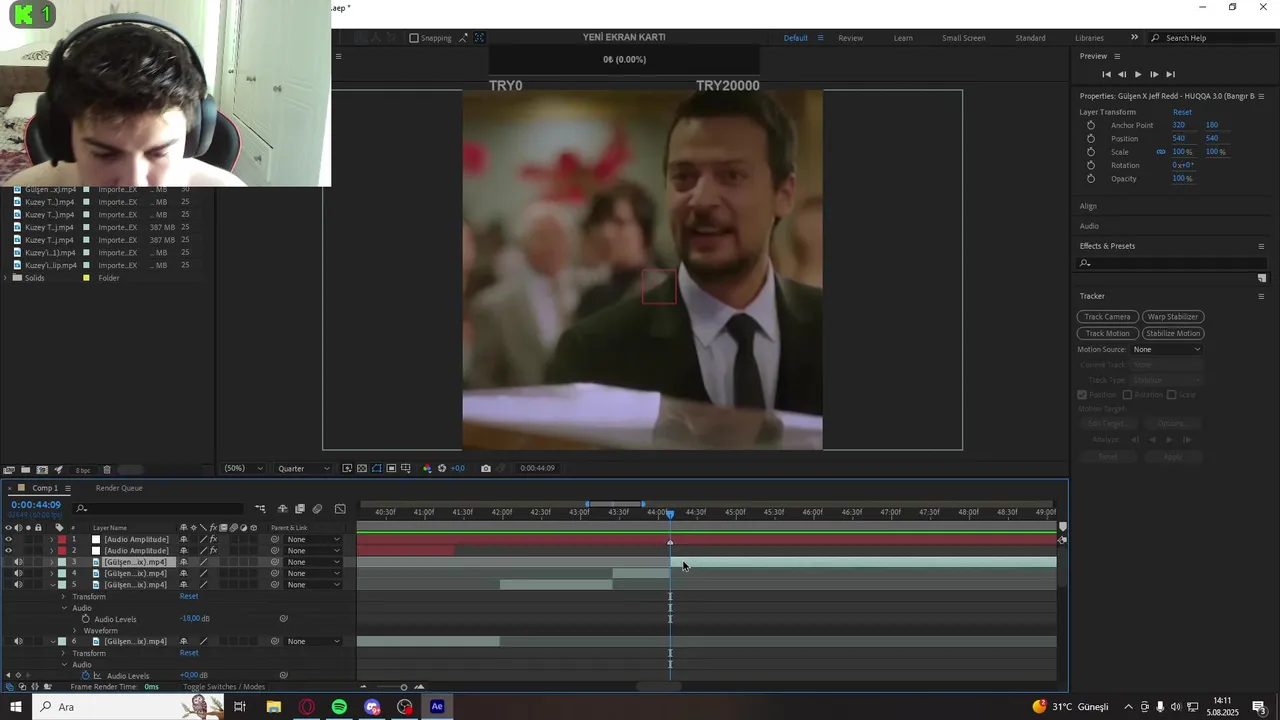Mute audio of layer 4

pos(18,574)
